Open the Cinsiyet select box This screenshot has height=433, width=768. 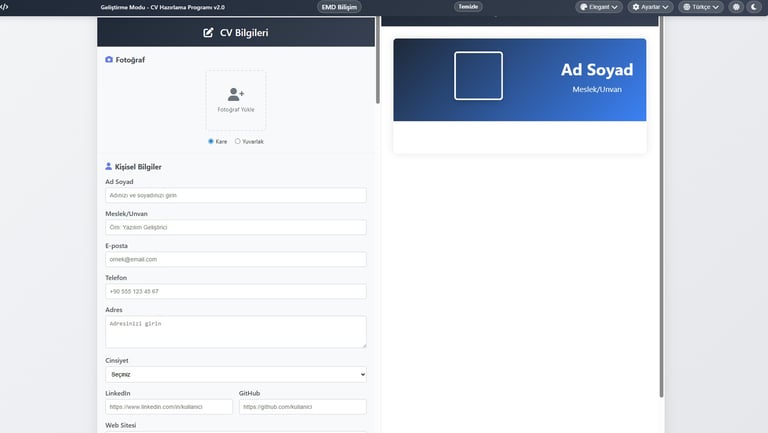[x=236, y=375]
